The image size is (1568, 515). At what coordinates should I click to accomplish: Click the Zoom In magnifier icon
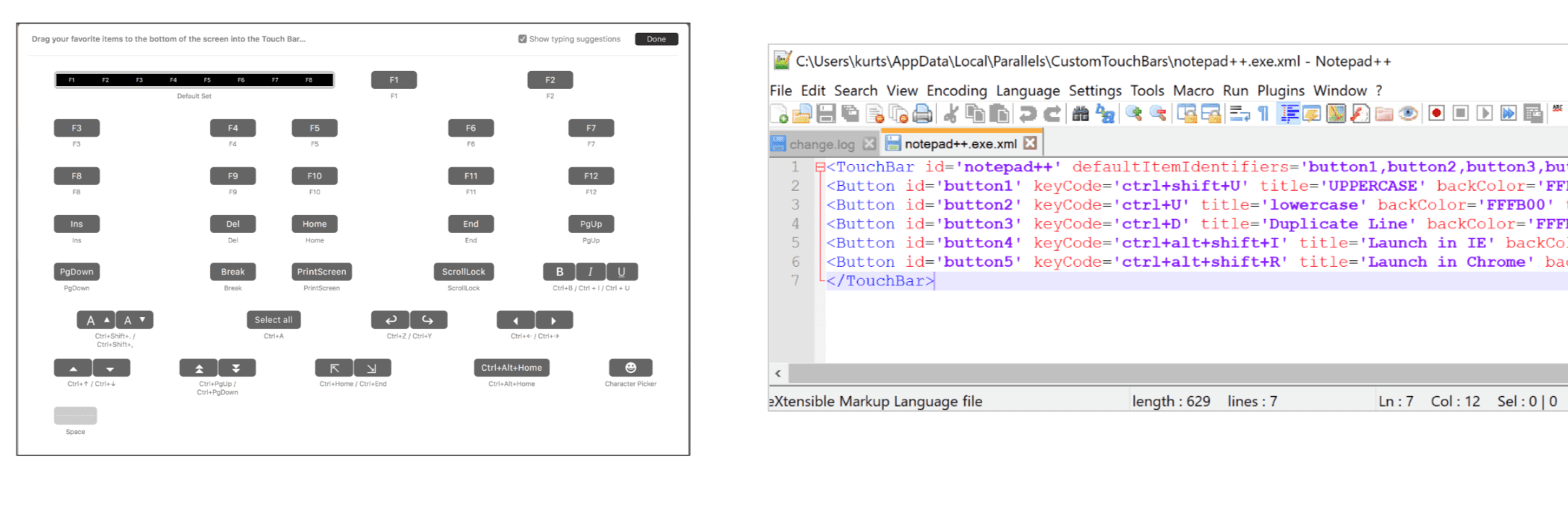point(1134,113)
